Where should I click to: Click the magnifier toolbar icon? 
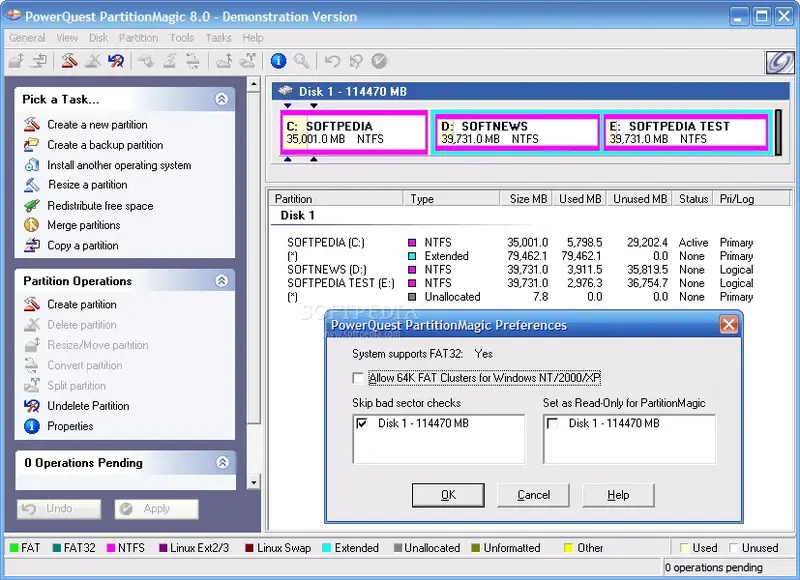302,61
